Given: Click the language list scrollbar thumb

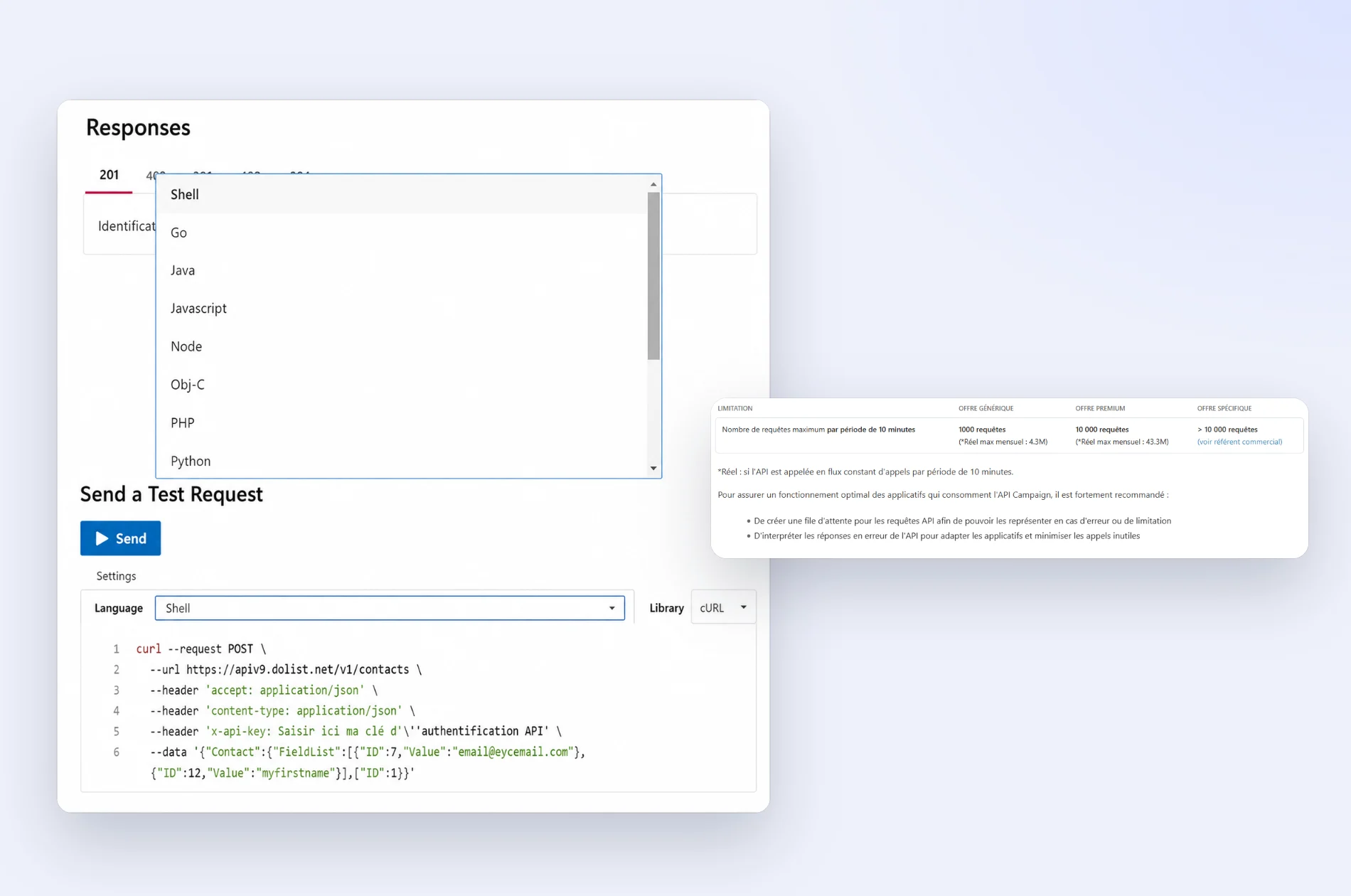Looking at the screenshot, I should point(653,276).
